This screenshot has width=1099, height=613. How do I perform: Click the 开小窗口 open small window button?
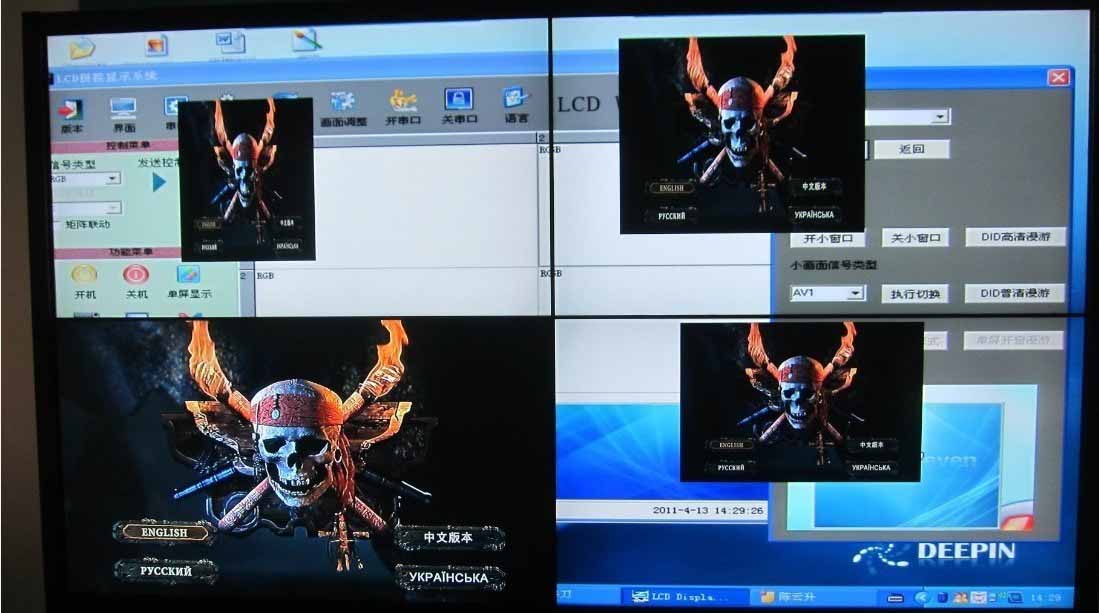click(827, 238)
